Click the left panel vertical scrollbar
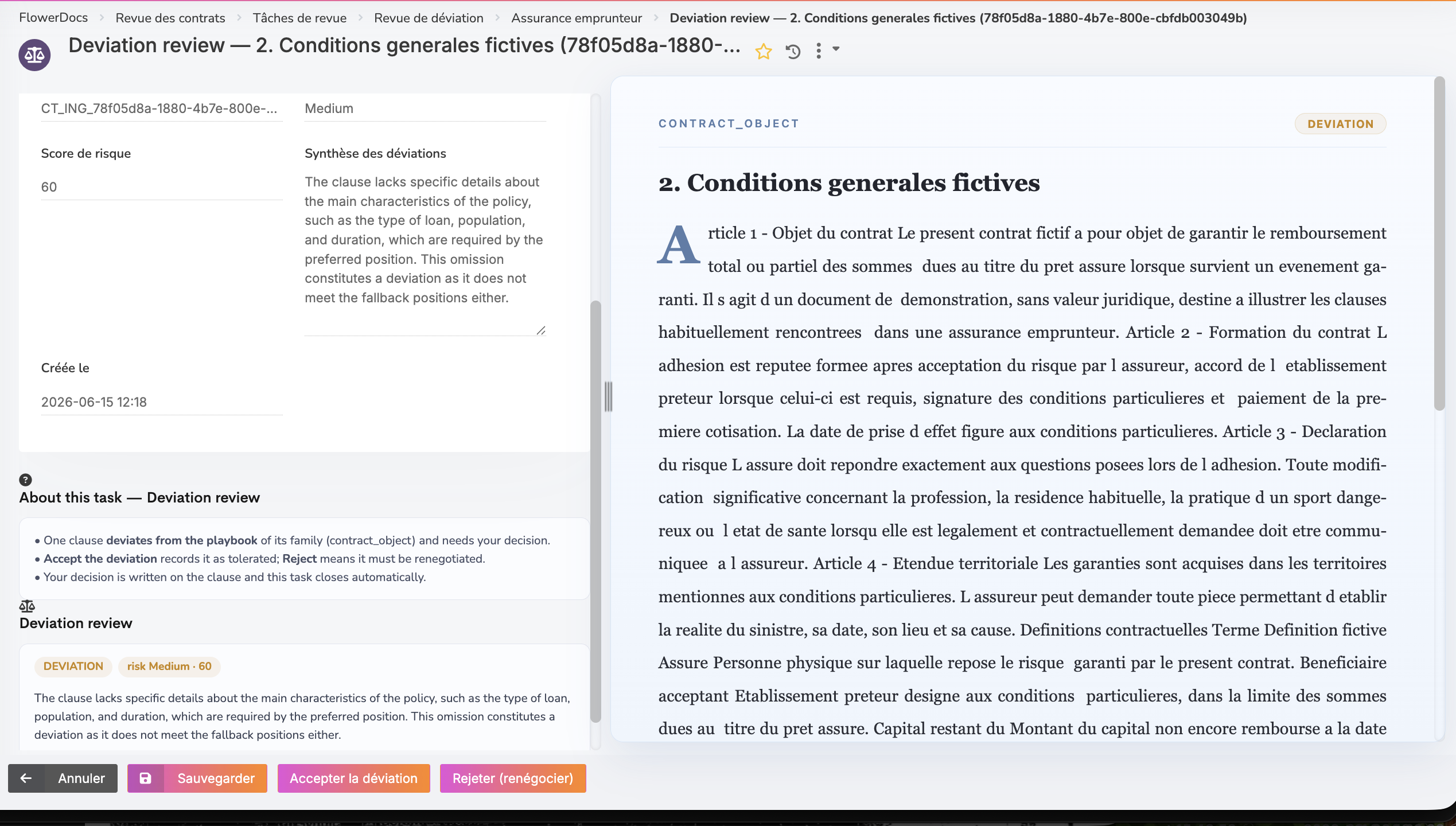Image resolution: width=1456 pixels, height=826 pixels. [595, 511]
